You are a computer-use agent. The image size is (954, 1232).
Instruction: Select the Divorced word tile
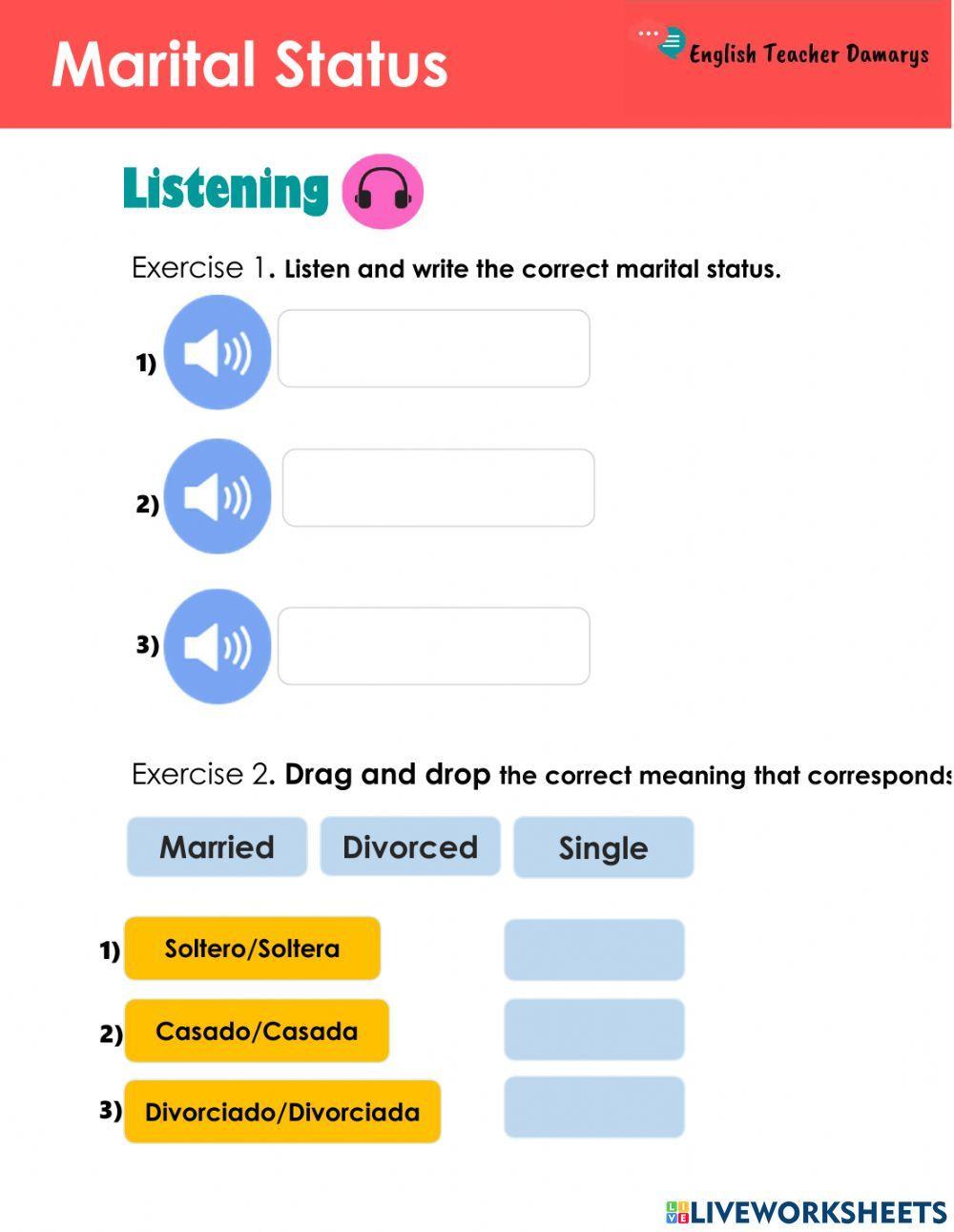pos(410,846)
